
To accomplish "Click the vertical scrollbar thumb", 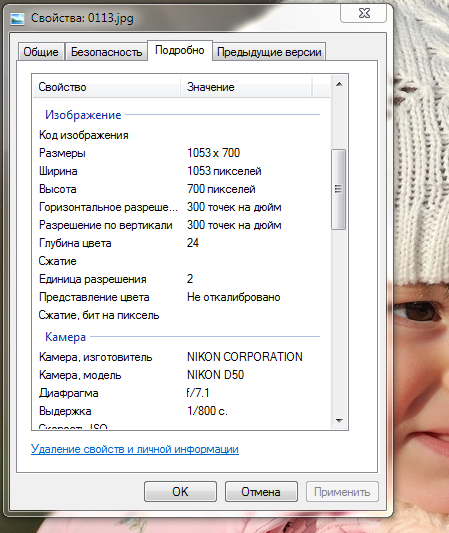I will (x=338, y=189).
